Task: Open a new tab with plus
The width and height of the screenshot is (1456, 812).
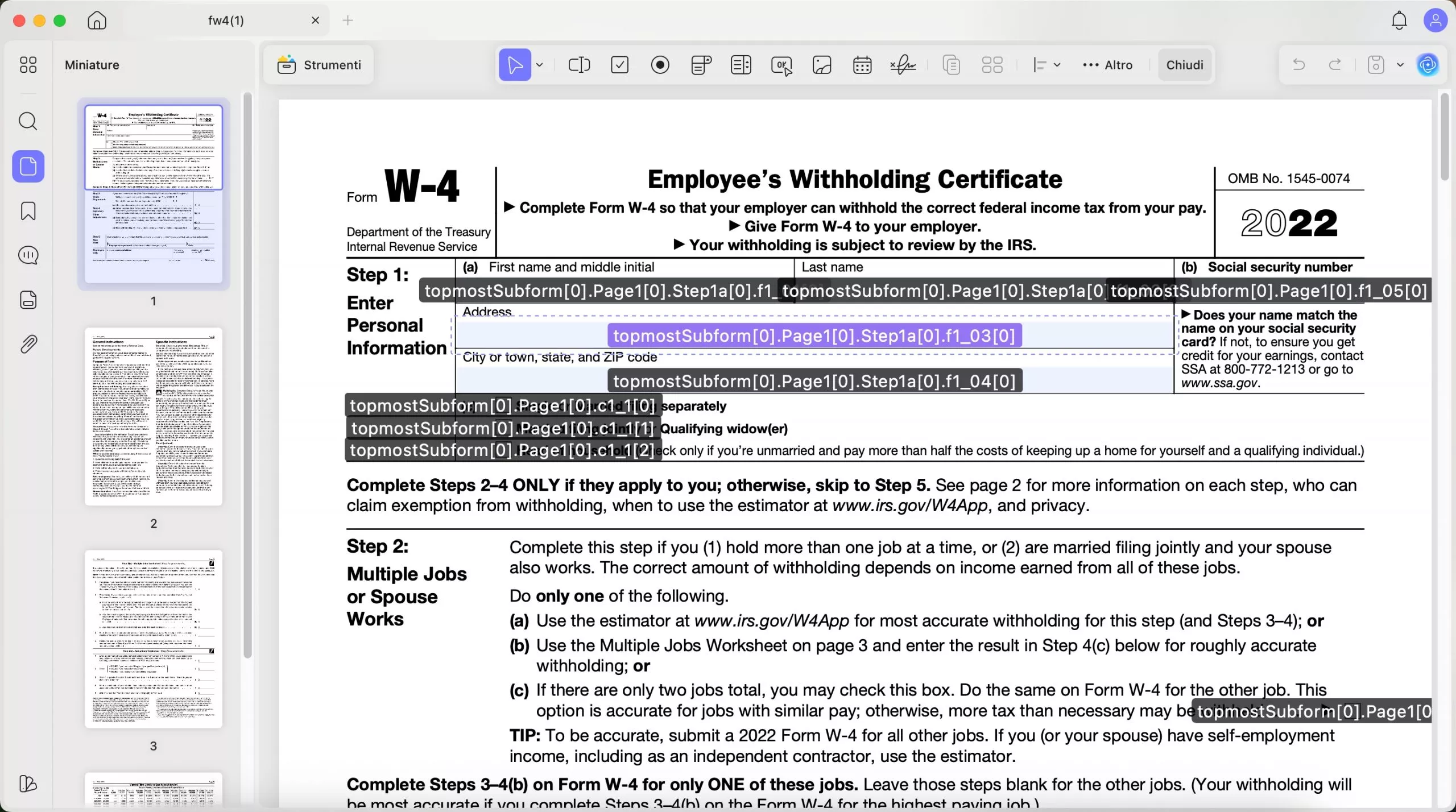Action: (348, 20)
